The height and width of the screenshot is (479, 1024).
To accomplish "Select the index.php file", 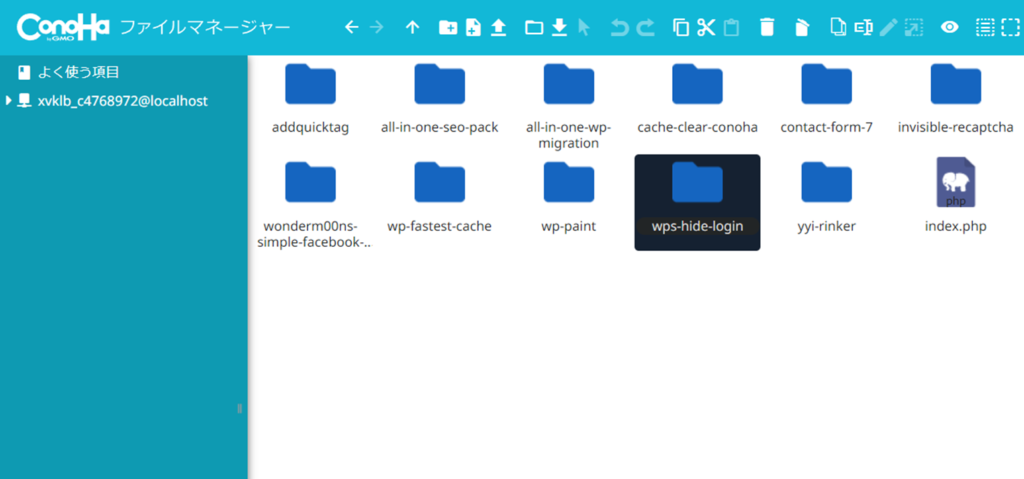I will coord(955,197).
